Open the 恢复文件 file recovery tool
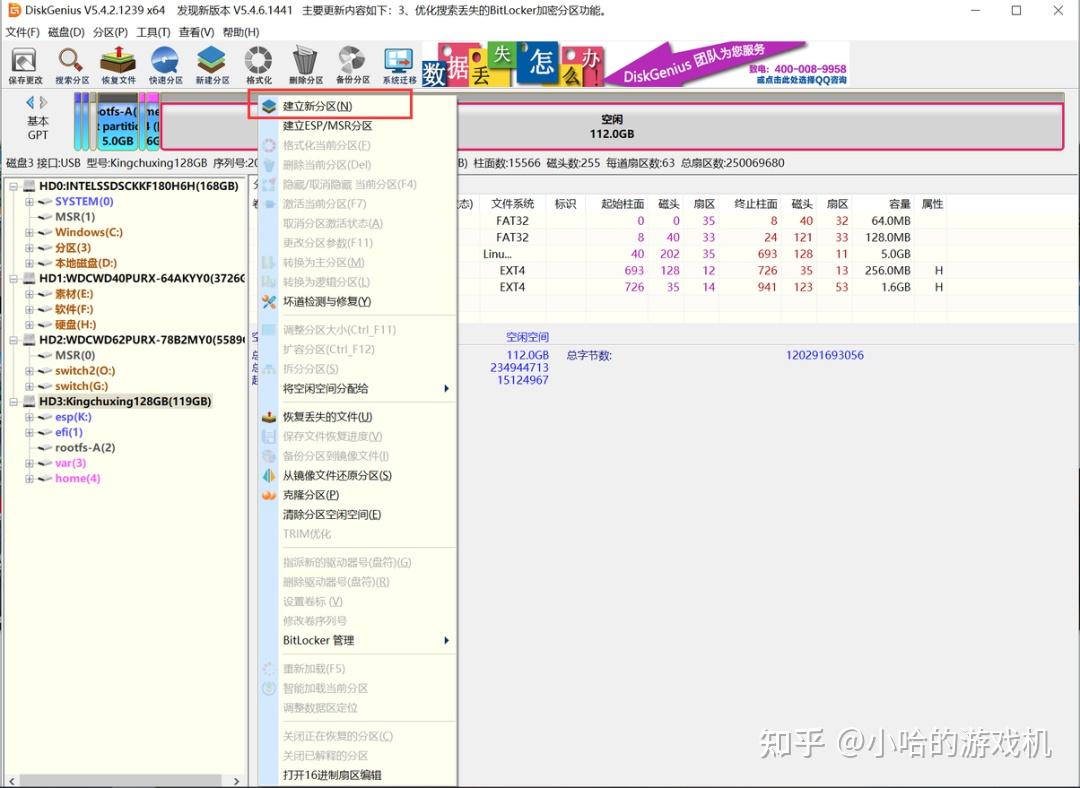Viewport: 1080px width, 788px height. (x=117, y=65)
